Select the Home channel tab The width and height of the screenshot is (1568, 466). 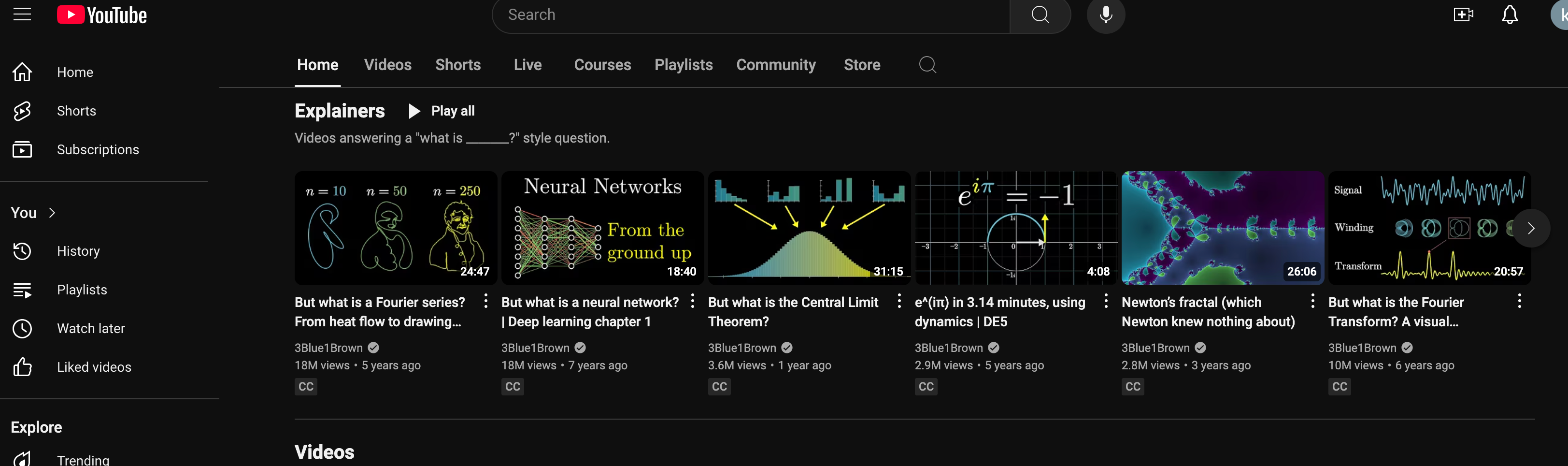pos(318,65)
